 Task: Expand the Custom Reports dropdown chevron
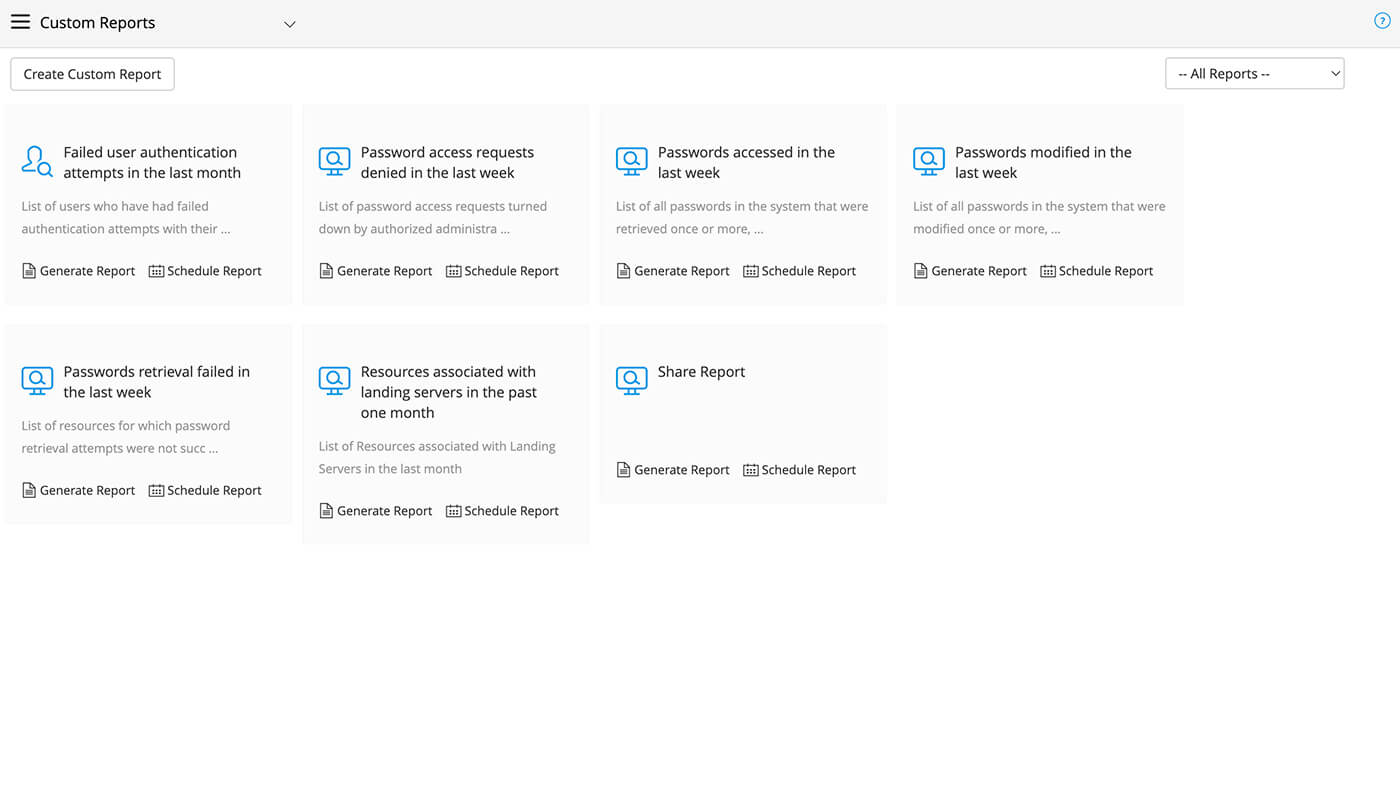tap(290, 24)
